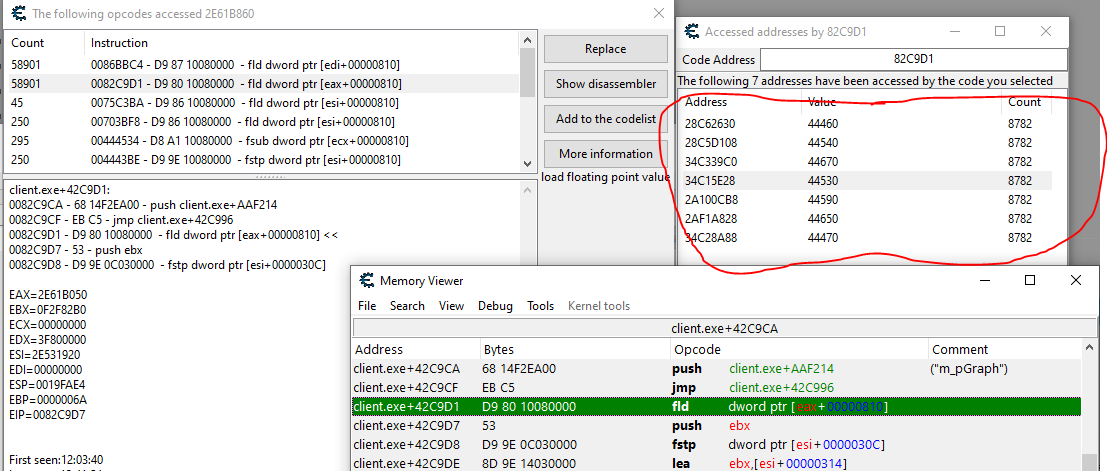Click the Replace button
Screen dimensions: 1107x471
point(605,49)
